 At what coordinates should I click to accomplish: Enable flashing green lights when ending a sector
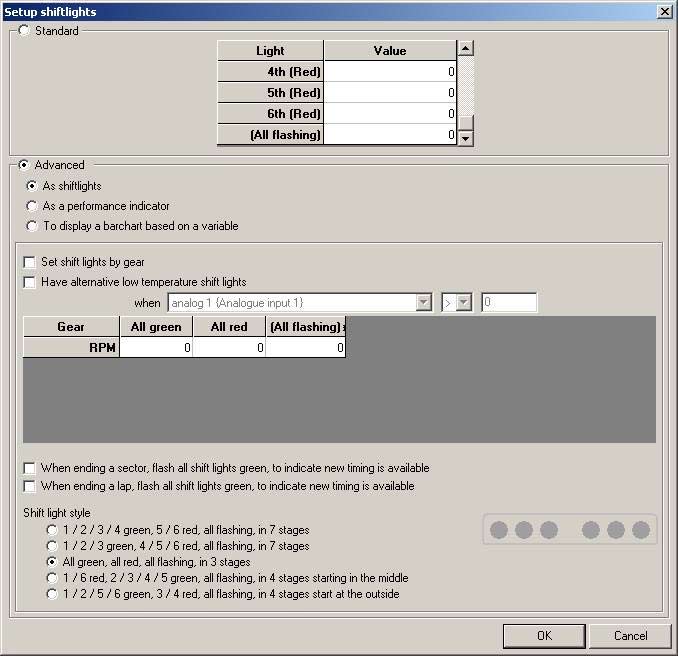click(30, 468)
